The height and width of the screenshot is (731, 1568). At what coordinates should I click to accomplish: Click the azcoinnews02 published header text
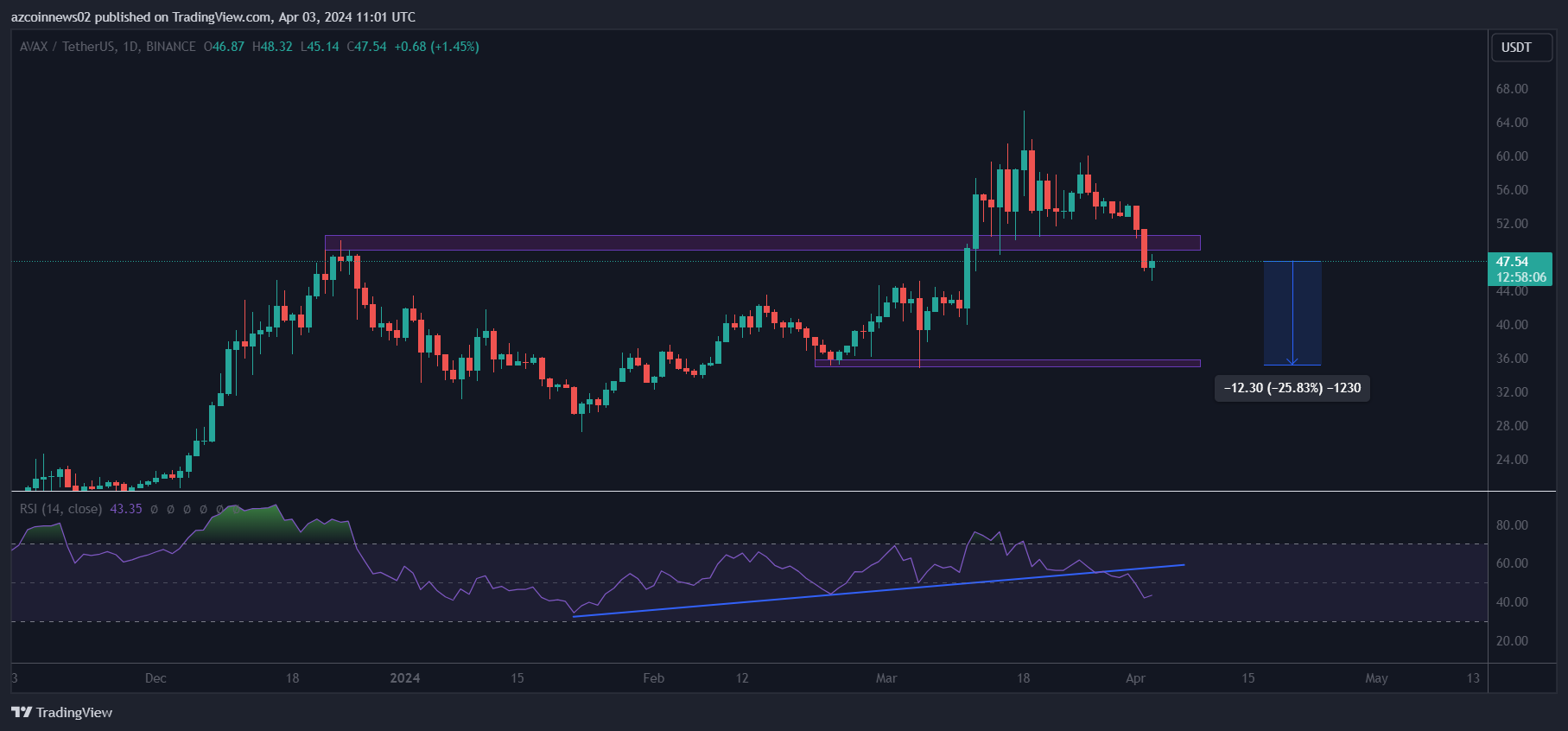coord(213,17)
